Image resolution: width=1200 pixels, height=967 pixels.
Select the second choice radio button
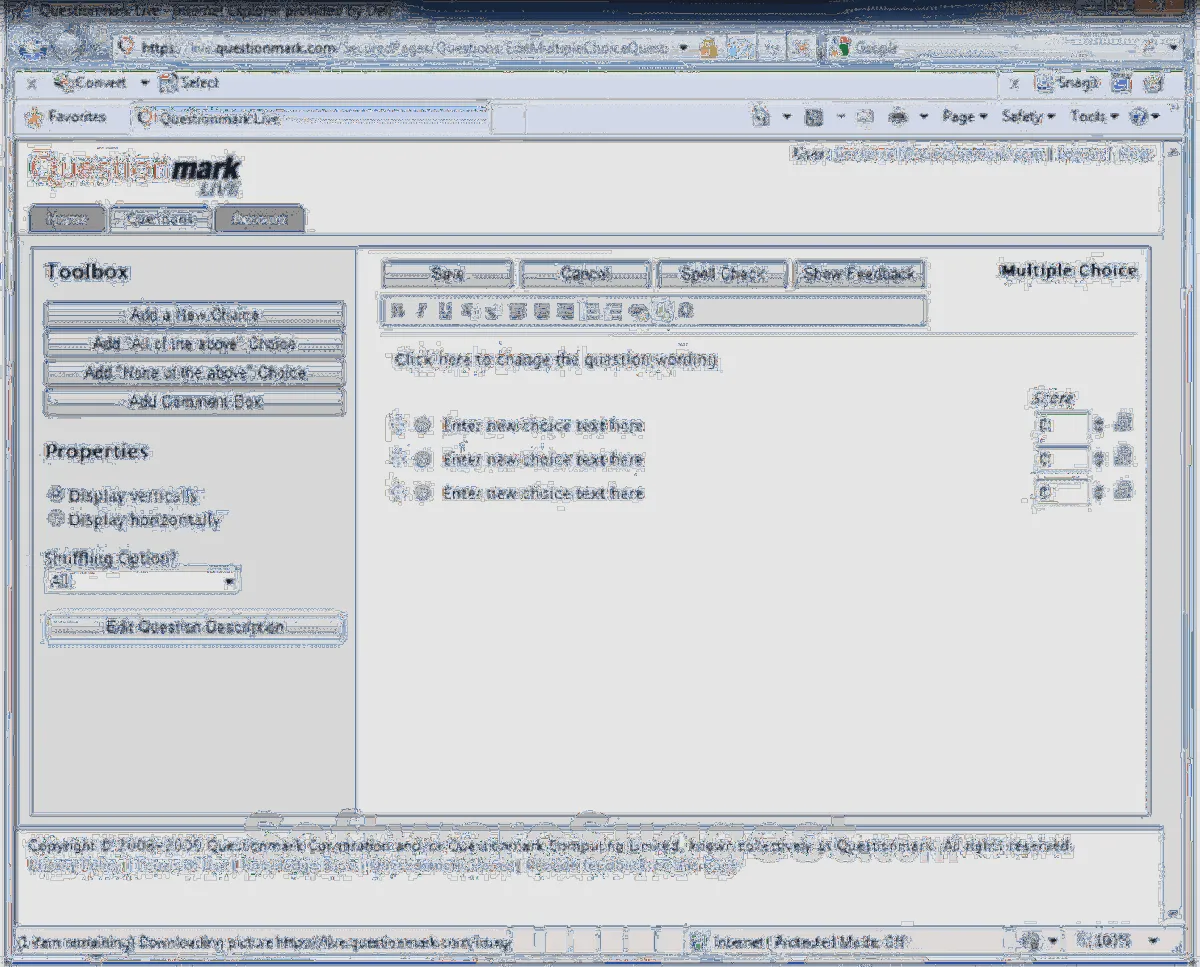point(423,460)
